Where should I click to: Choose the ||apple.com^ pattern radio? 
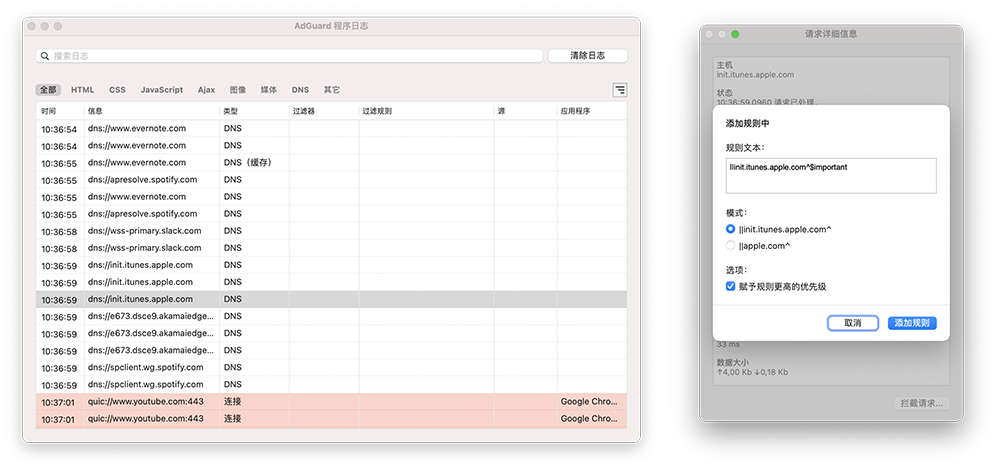coord(730,246)
